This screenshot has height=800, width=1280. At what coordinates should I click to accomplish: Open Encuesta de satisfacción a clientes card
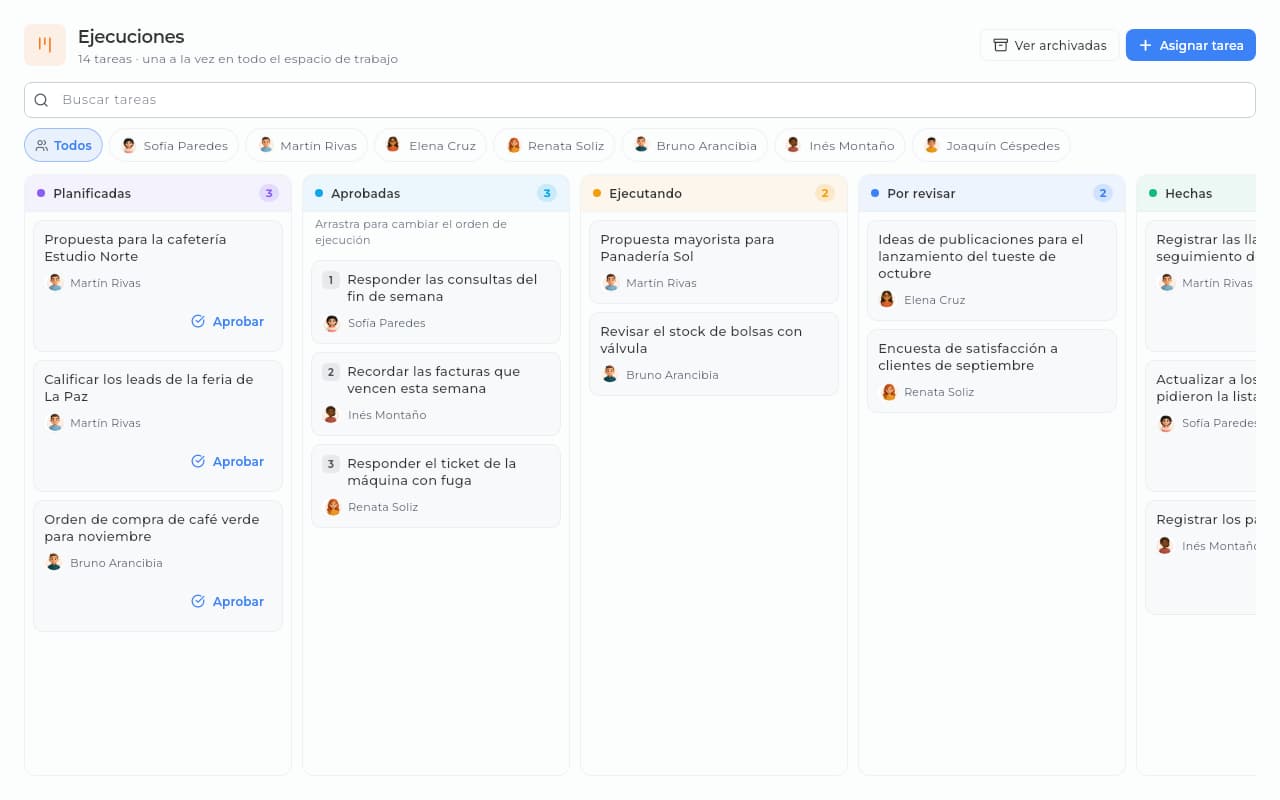tap(992, 371)
